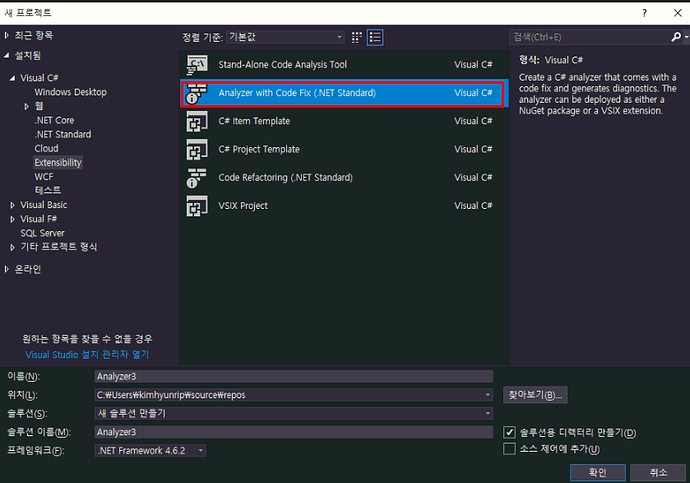Viewport: 690px width, 483px height.
Task: Select the SQL Server category
Action: [x=42, y=233]
